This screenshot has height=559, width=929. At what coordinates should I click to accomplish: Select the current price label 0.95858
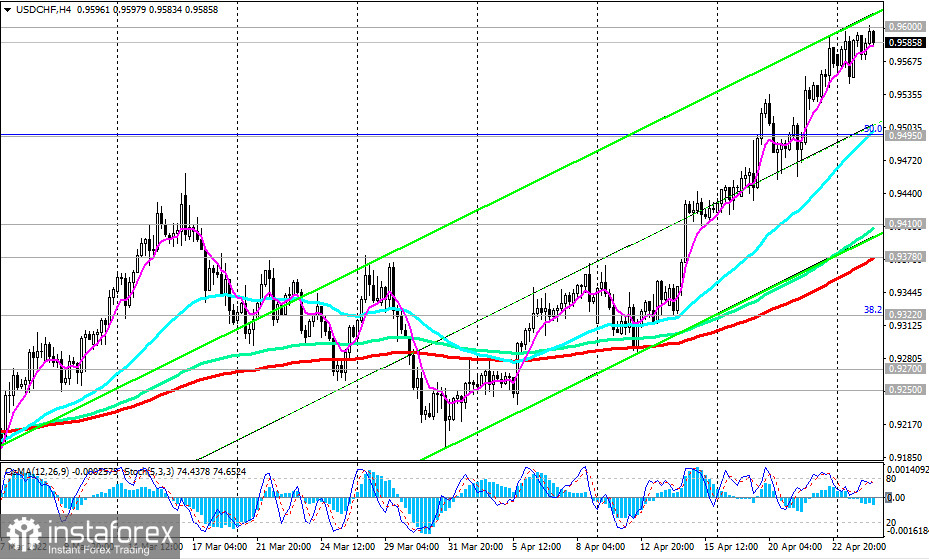(x=906, y=43)
